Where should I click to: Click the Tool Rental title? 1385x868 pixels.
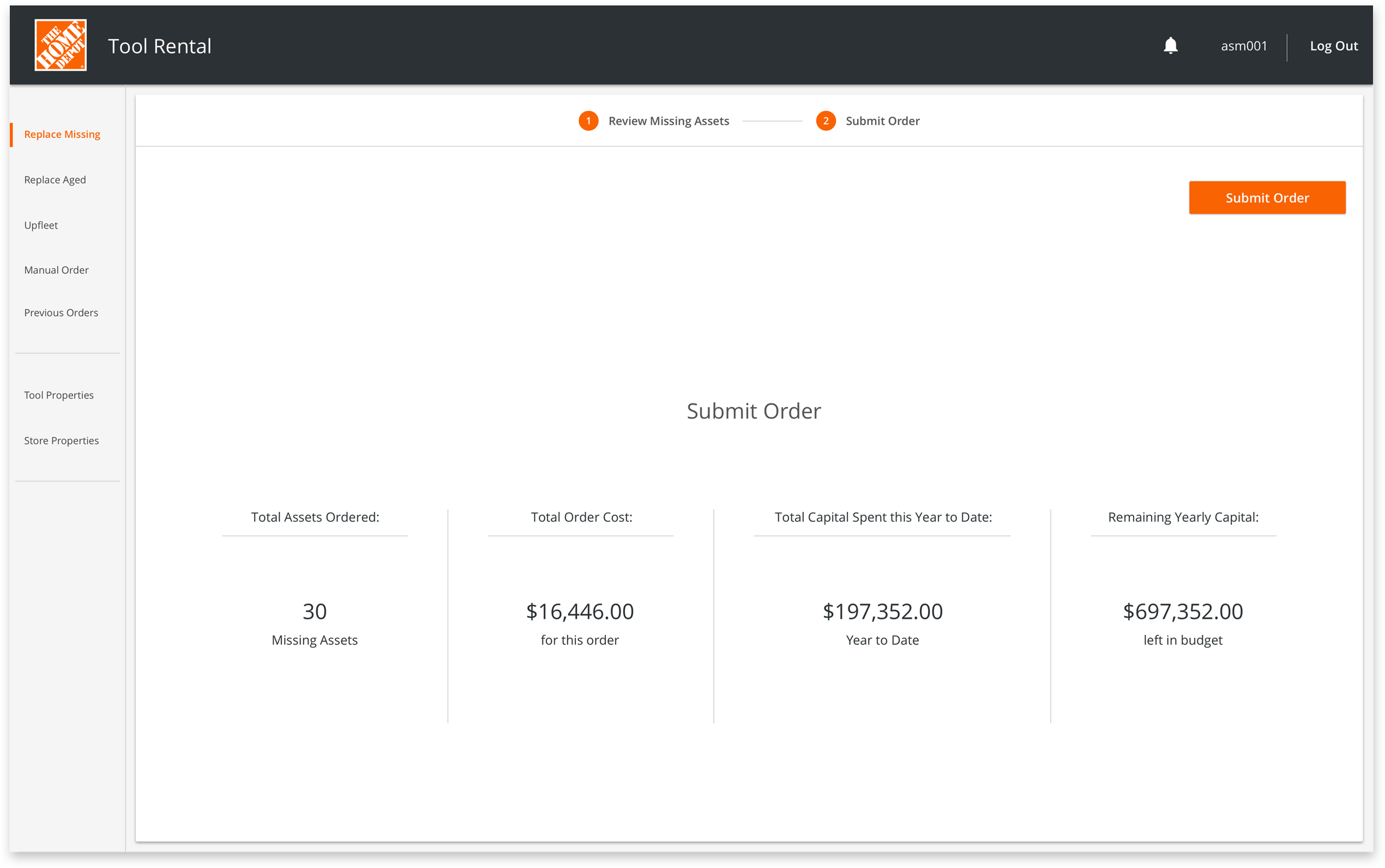point(160,46)
